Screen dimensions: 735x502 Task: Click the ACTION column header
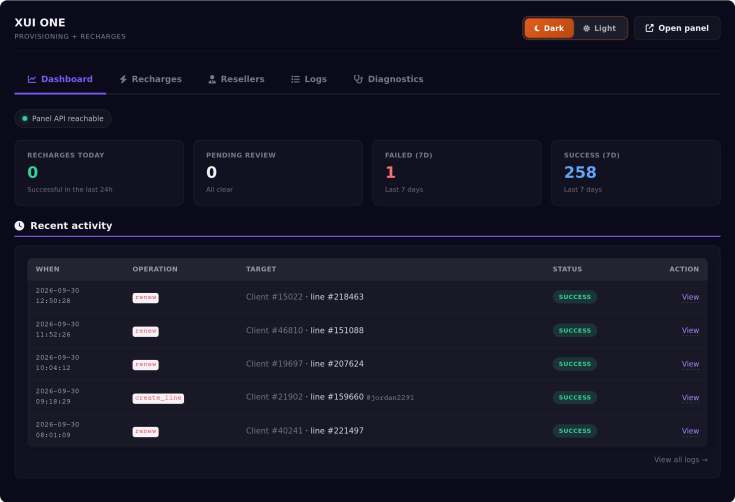pos(684,270)
